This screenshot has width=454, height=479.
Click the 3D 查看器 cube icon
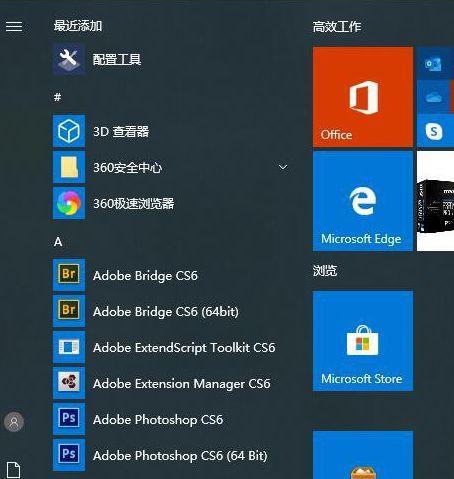pos(69,132)
